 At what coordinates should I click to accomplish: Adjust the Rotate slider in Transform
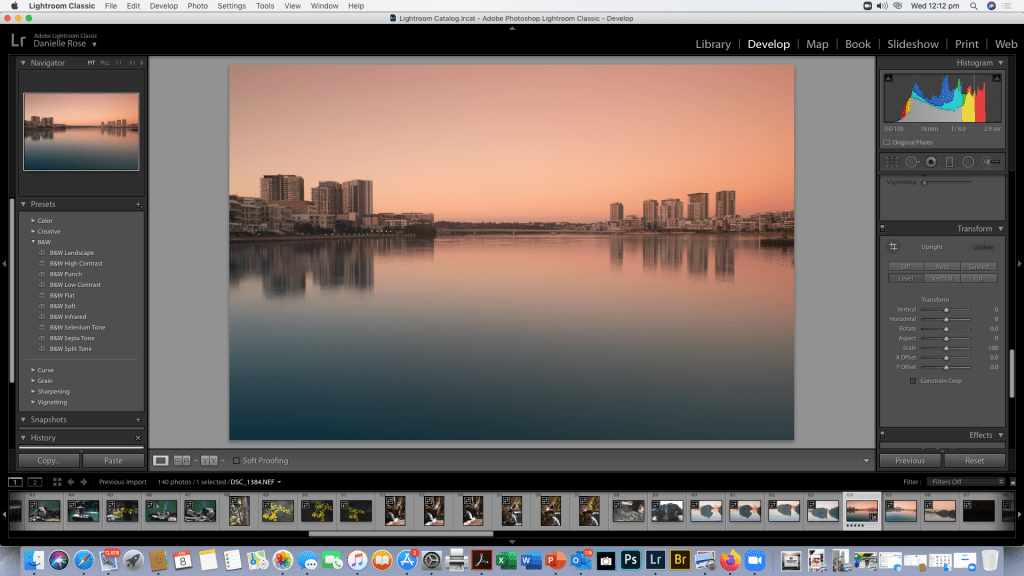click(946, 329)
